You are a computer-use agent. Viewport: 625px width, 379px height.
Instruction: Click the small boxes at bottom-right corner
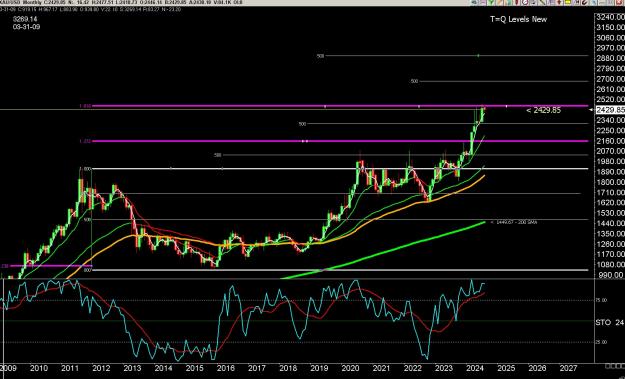[614, 366]
